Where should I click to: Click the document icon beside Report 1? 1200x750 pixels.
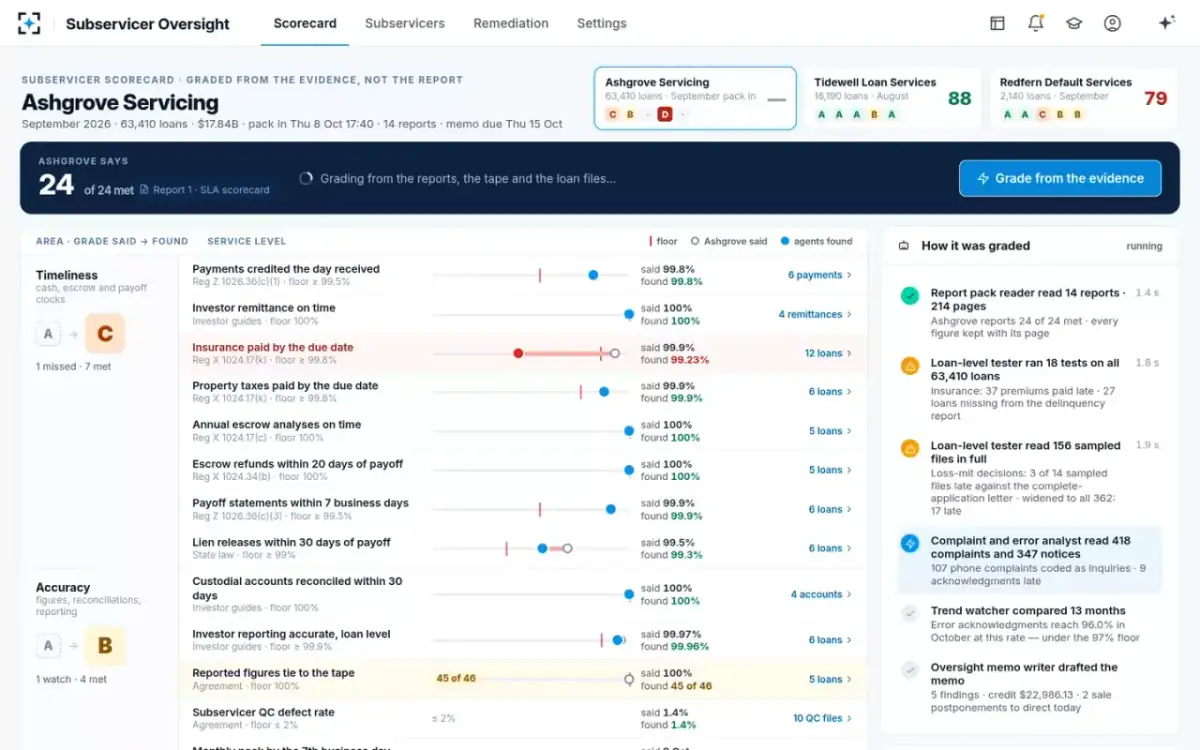(144, 190)
